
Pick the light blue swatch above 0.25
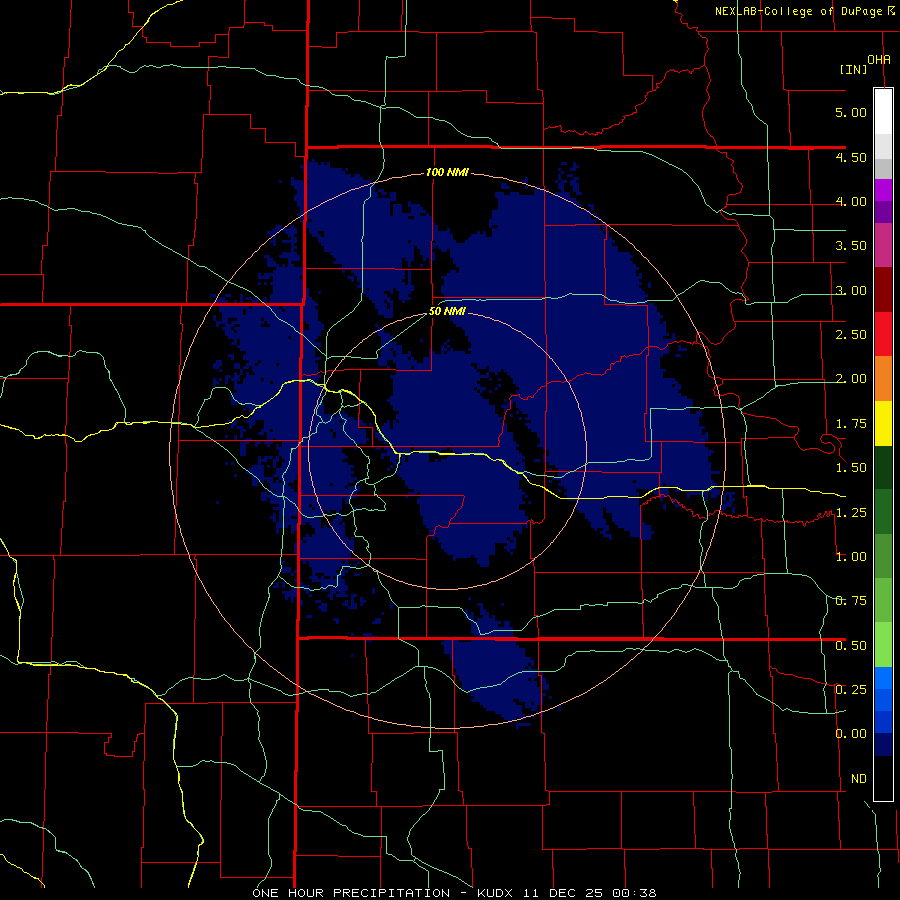pyautogui.click(x=883, y=678)
